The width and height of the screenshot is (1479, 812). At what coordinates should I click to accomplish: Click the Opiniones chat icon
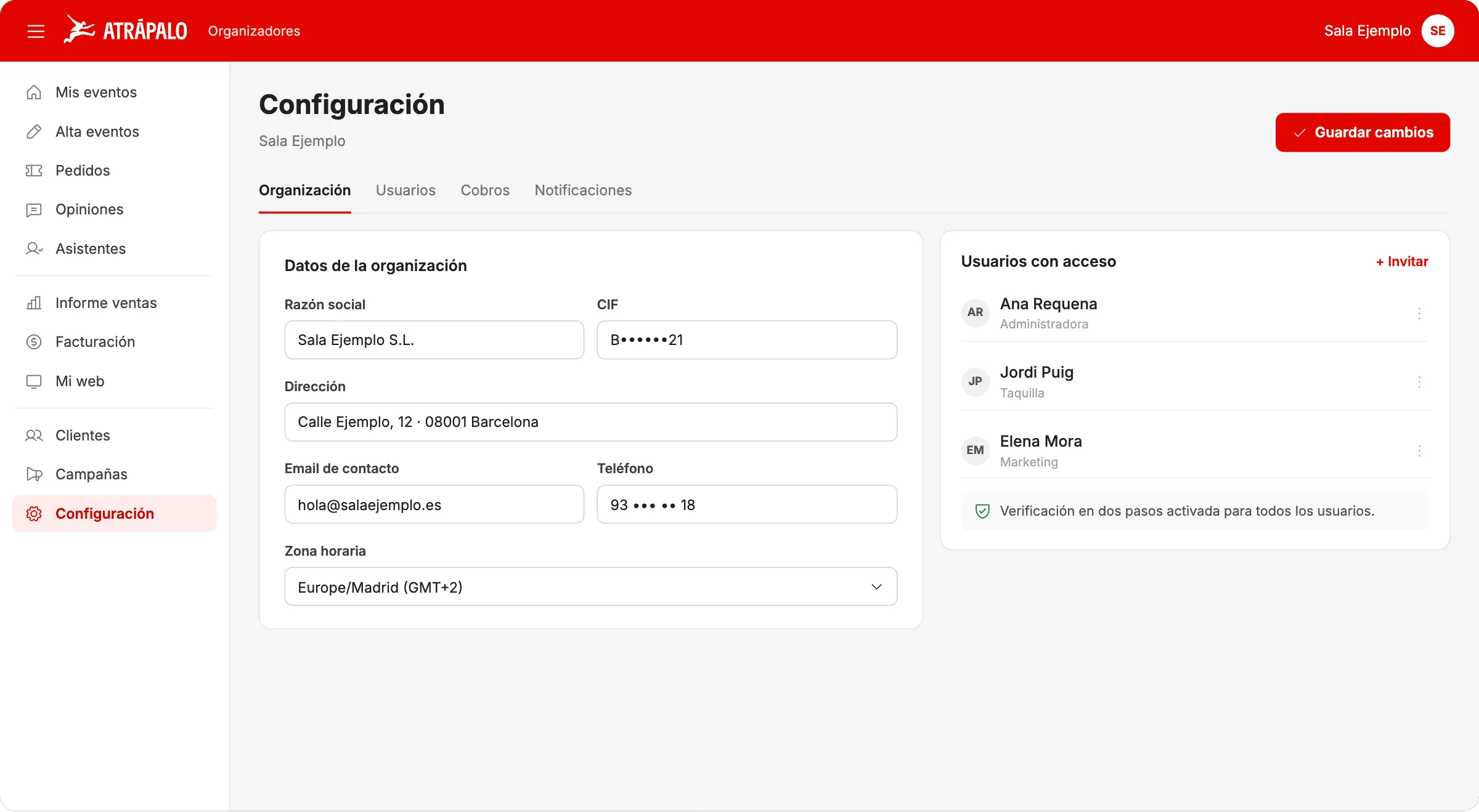(x=34, y=210)
